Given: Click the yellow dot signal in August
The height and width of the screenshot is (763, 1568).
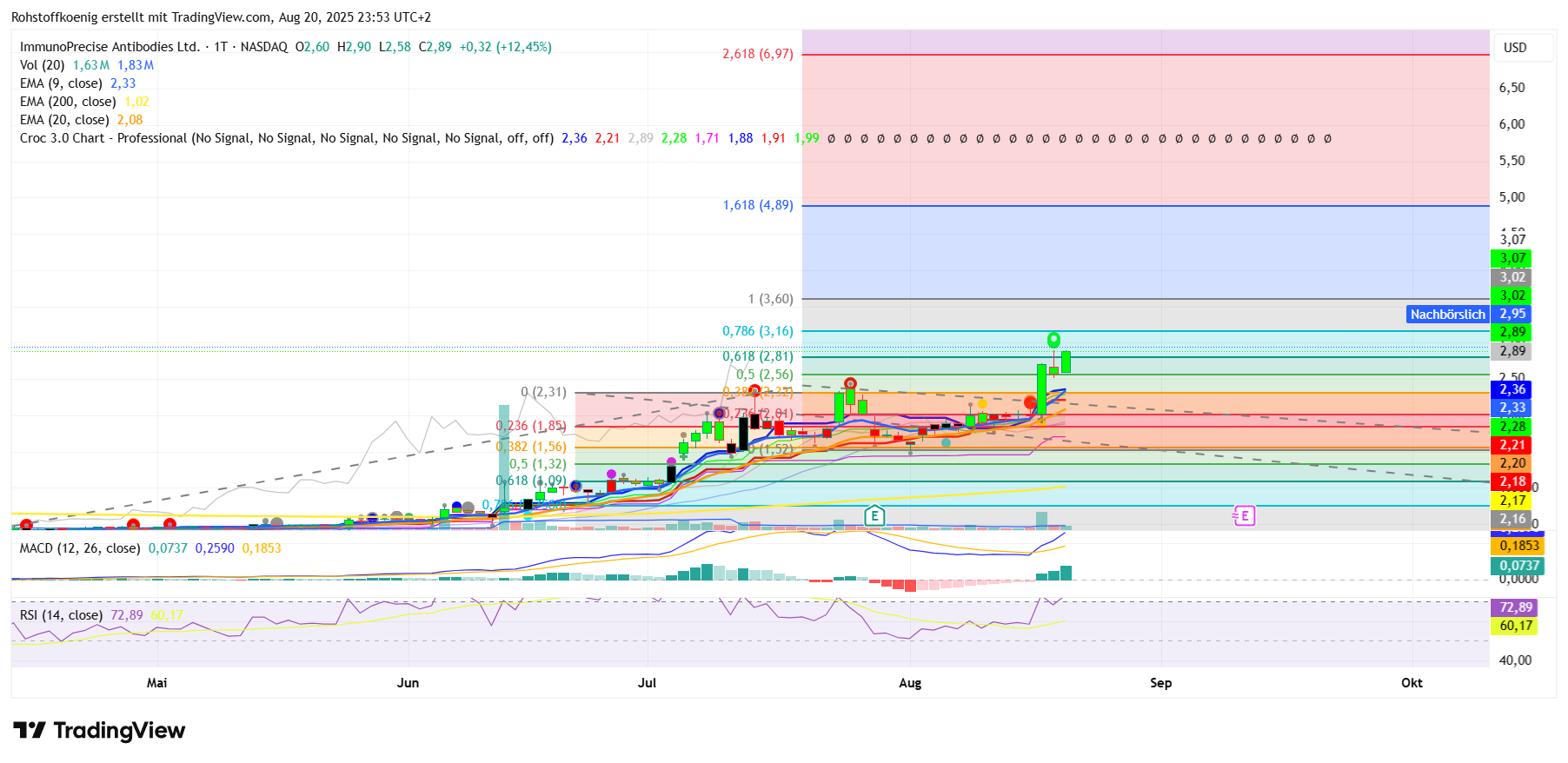Looking at the screenshot, I should coord(982,403).
